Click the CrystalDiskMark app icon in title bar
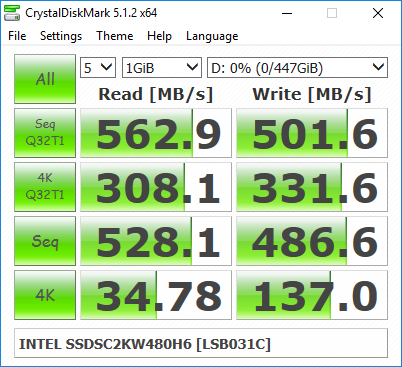402x367 pixels. (x=12, y=13)
